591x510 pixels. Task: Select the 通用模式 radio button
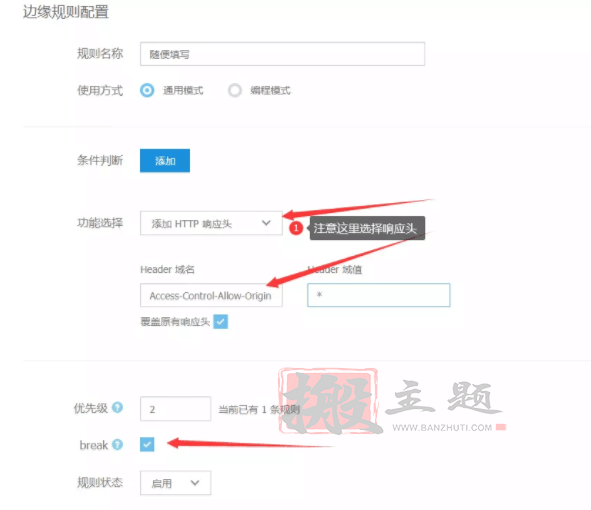tap(147, 90)
